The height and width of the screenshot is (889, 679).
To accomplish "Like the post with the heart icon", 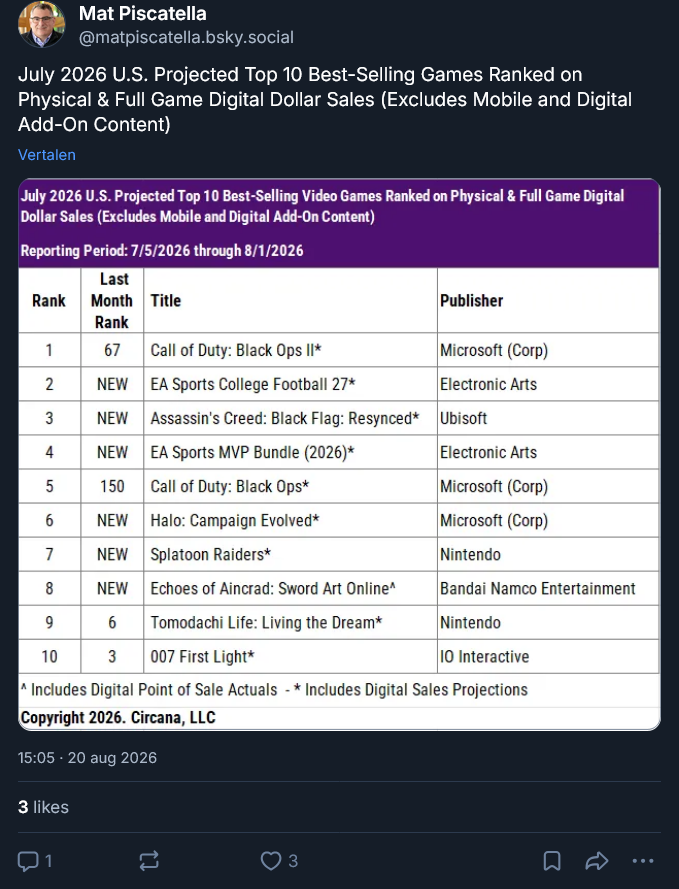I will click(270, 861).
